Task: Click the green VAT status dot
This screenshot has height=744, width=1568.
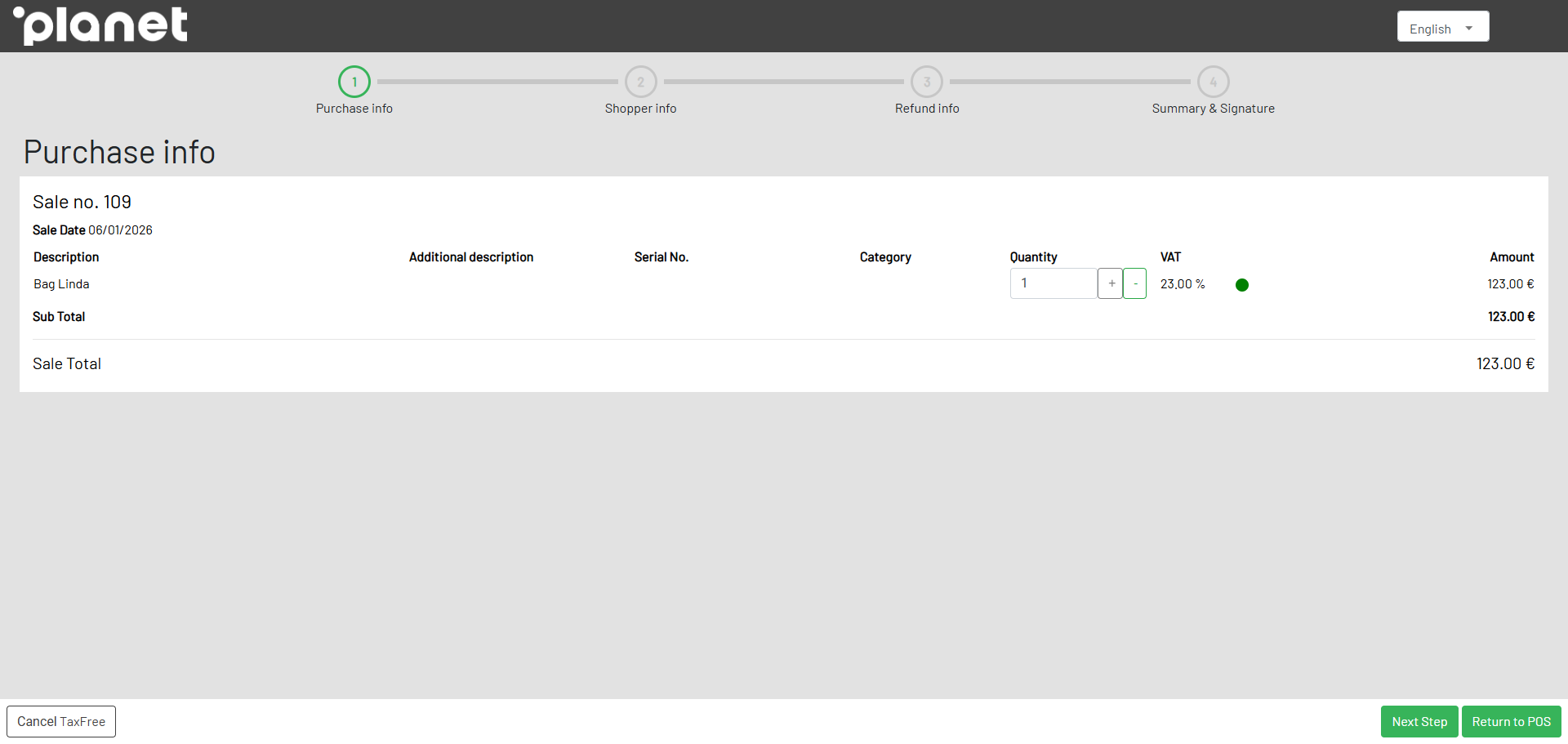Action: [1242, 285]
